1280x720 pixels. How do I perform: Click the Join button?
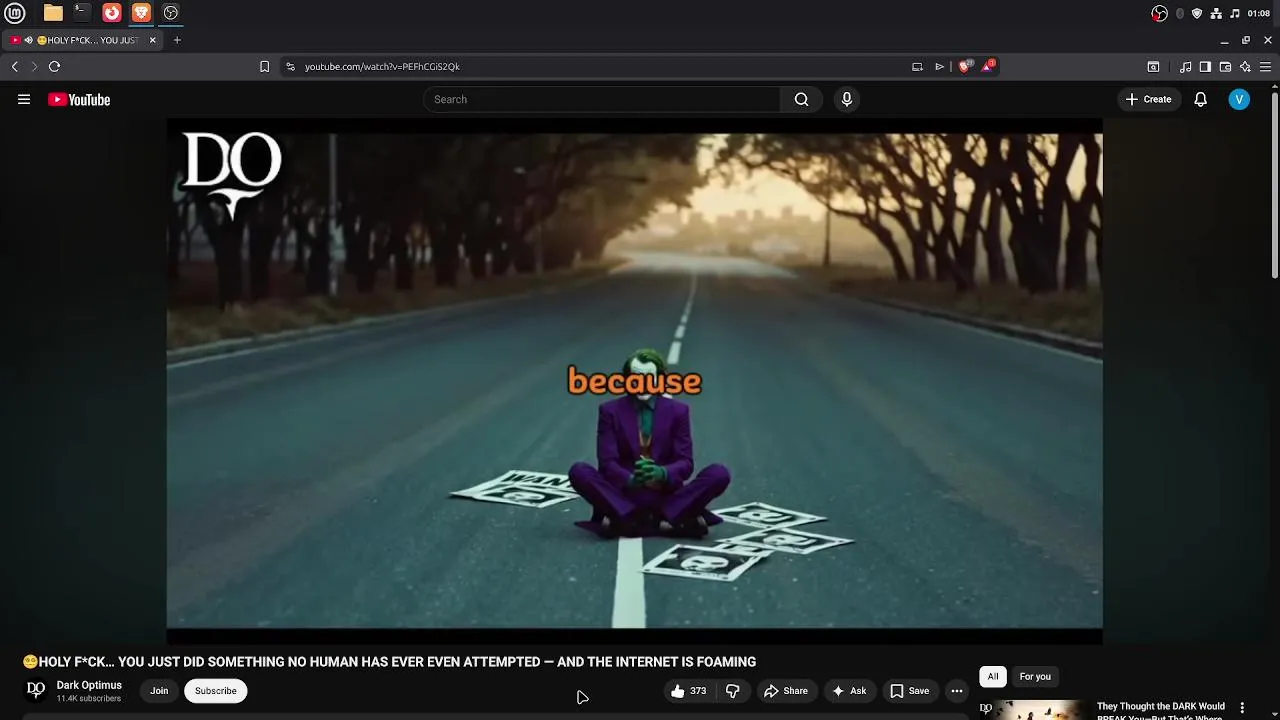pos(159,691)
